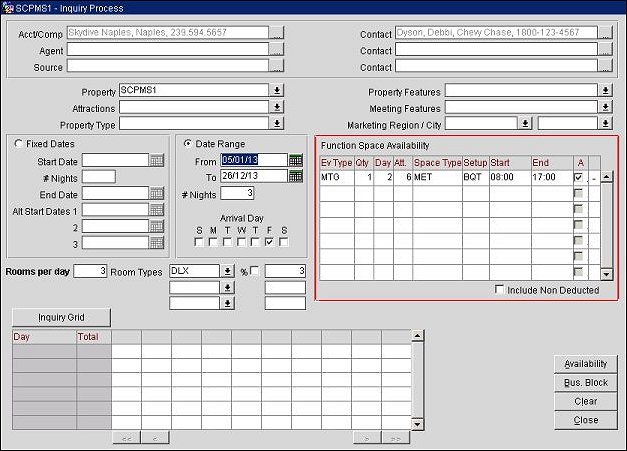Click the Inquiry Grid button
The height and width of the screenshot is (451, 627).
click(61, 317)
